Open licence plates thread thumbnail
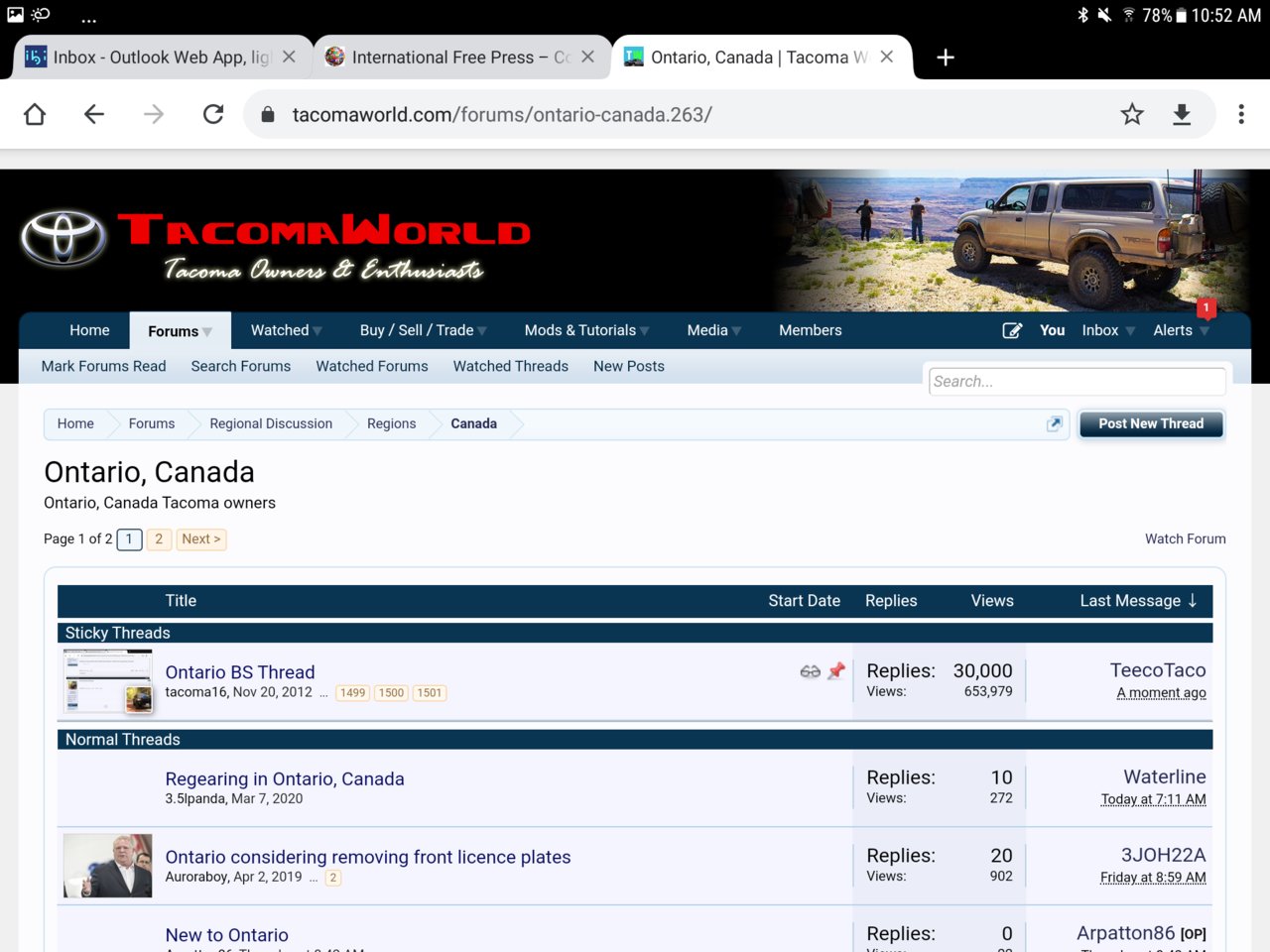1270x952 pixels. pyautogui.click(x=108, y=866)
